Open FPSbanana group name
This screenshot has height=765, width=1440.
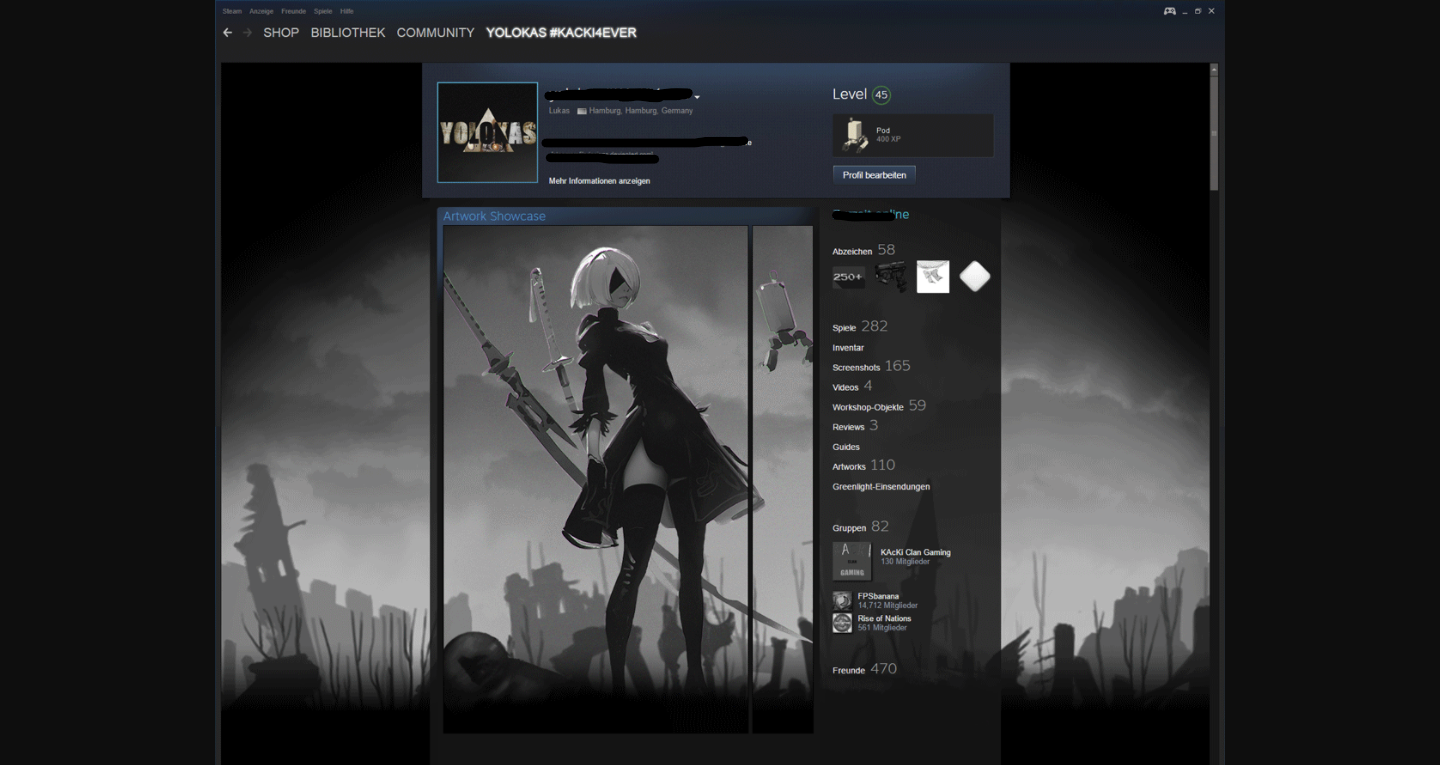tap(878, 596)
